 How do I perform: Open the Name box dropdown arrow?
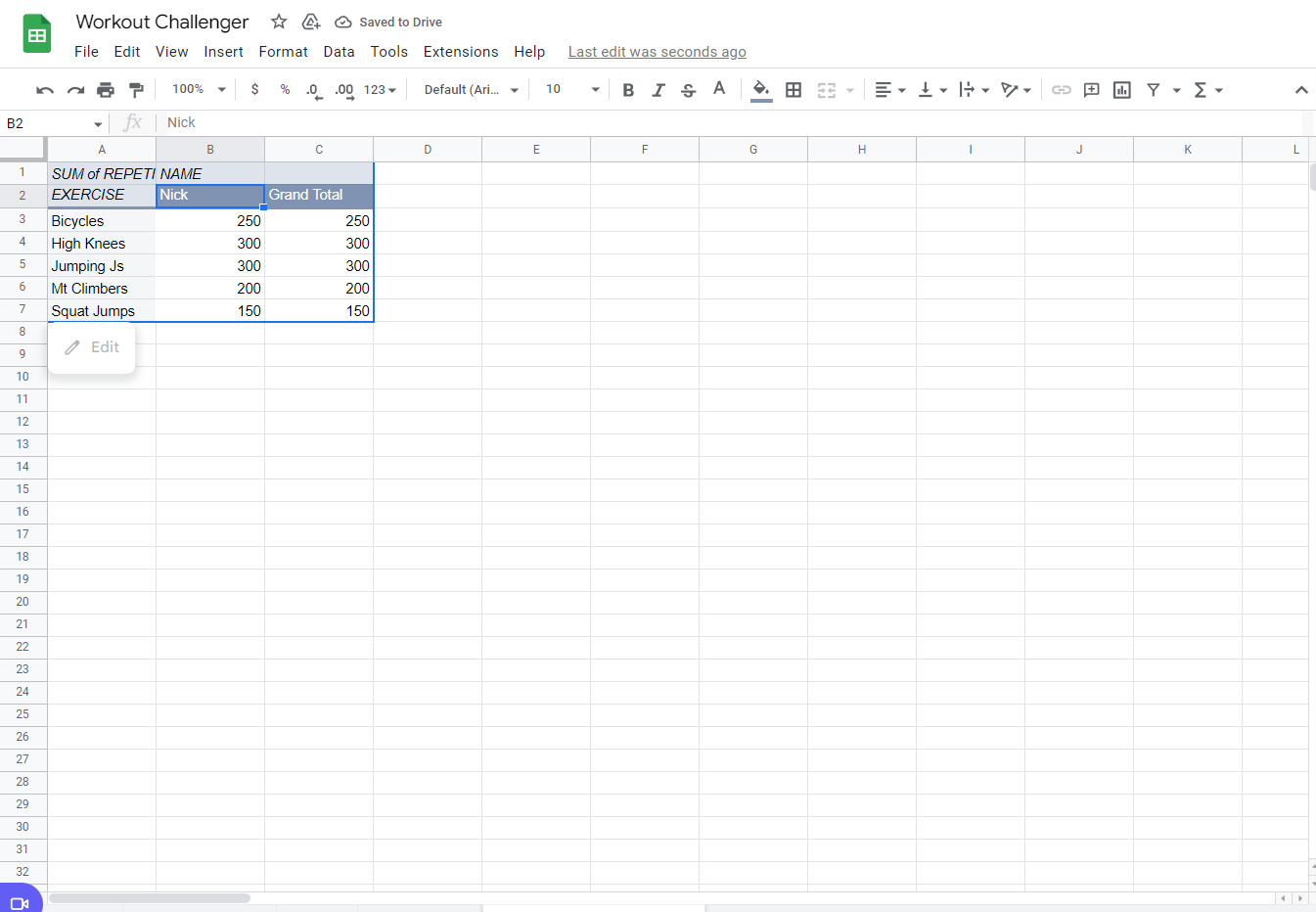[x=98, y=124]
